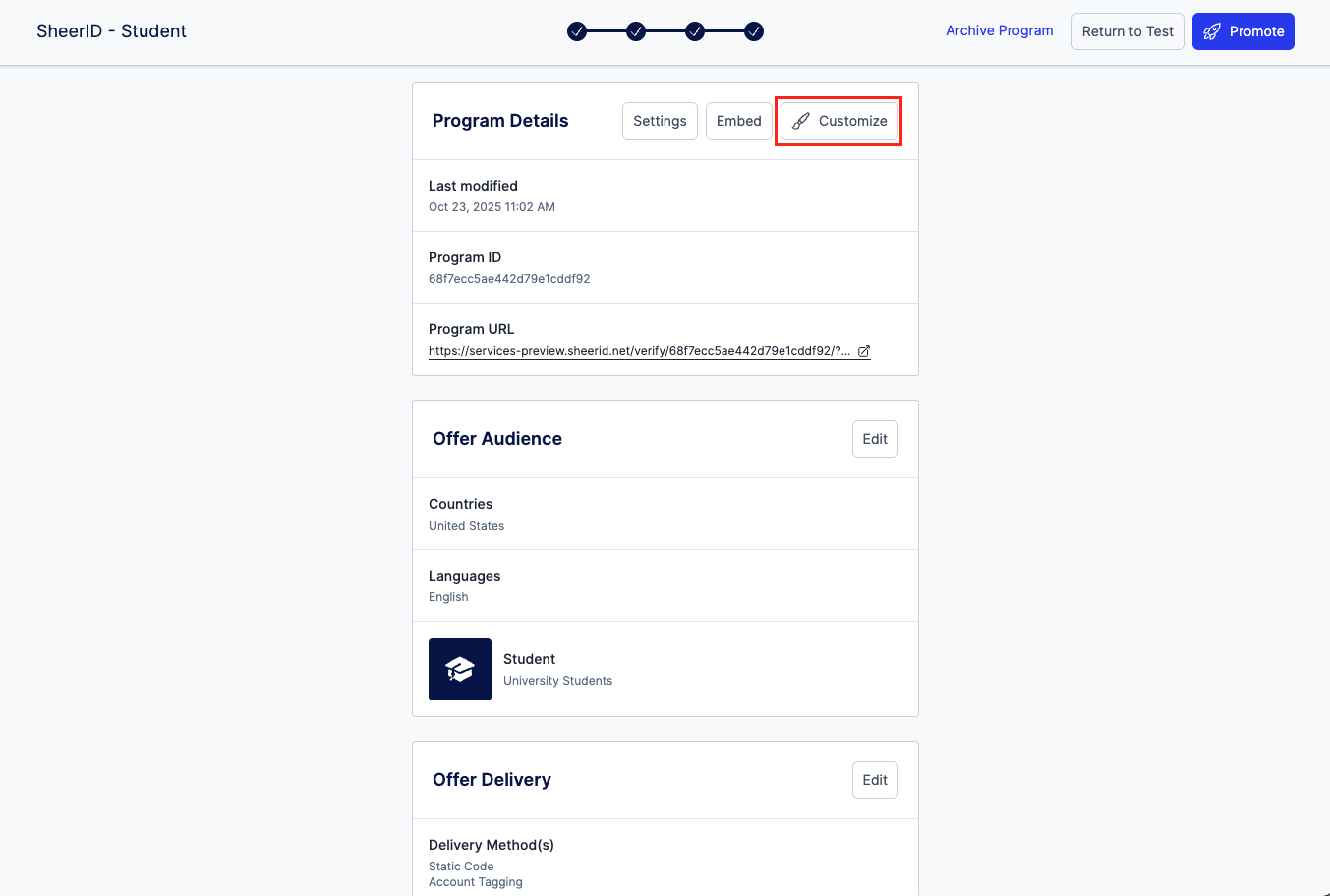The height and width of the screenshot is (896, 1330).
Task: Click the Program Details heading
Action: click(500, 121)
